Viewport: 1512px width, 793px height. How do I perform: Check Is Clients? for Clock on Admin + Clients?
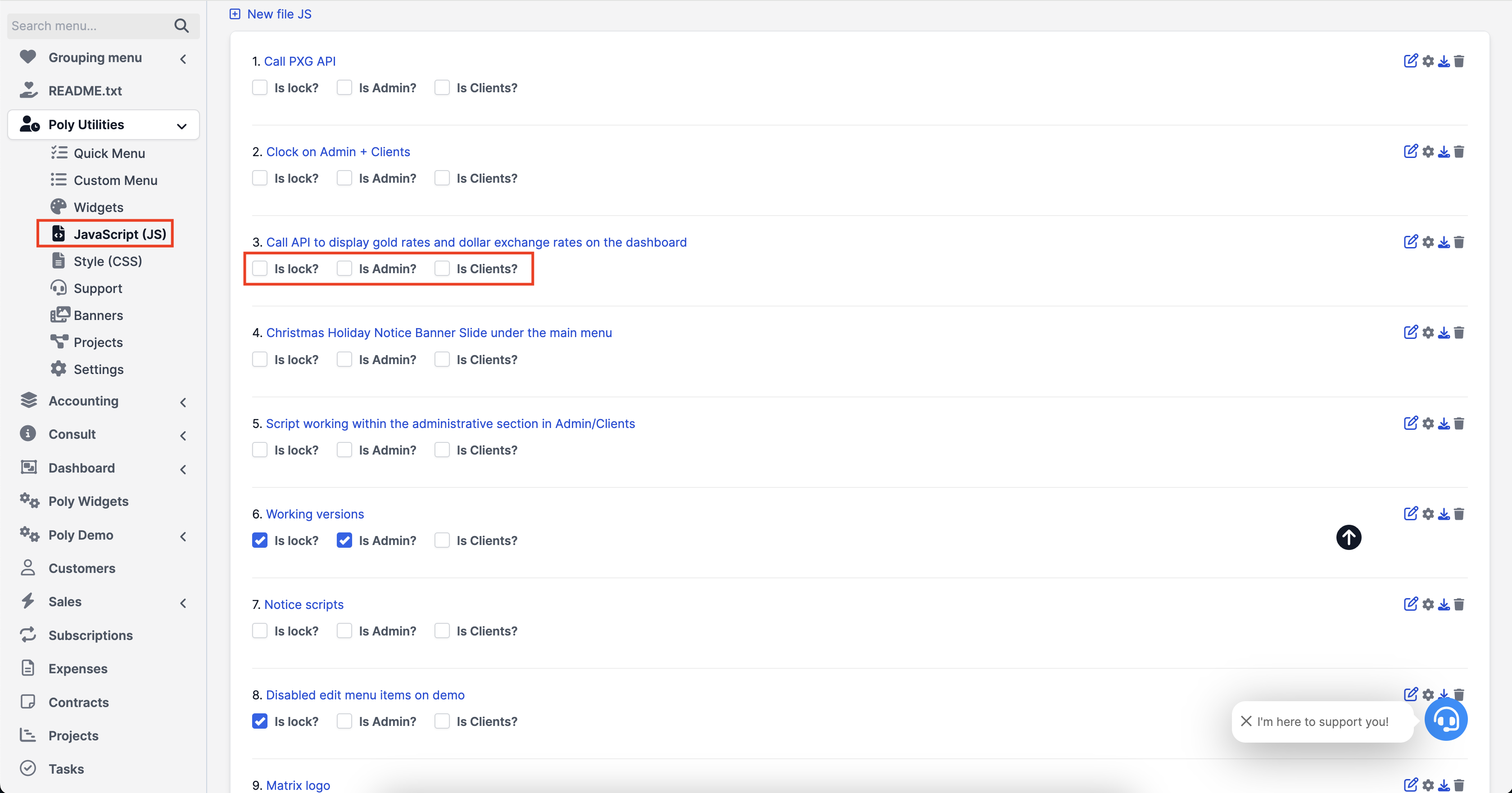pyautogui.click(x=442, y=178)
